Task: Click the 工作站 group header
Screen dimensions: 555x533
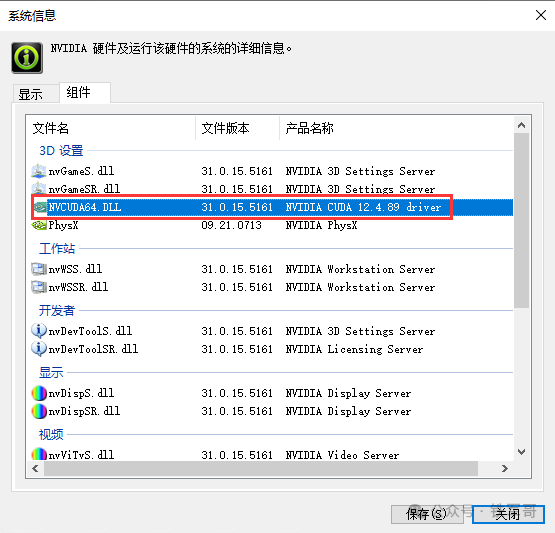Action: (x=57, y=248)
